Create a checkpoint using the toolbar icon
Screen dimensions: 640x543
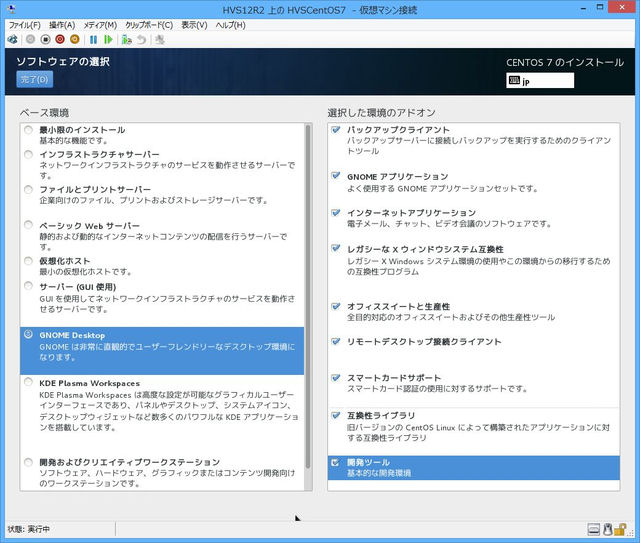[x=127, y=40]
